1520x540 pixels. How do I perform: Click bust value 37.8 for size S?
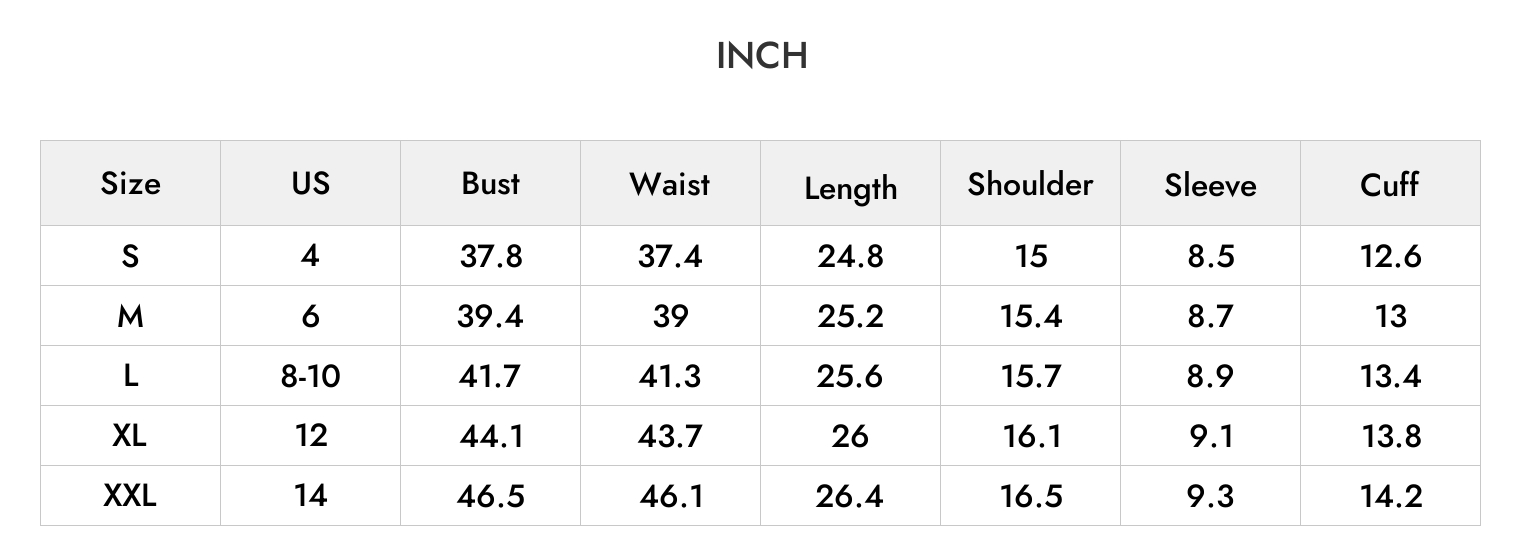tap(491, 256)
